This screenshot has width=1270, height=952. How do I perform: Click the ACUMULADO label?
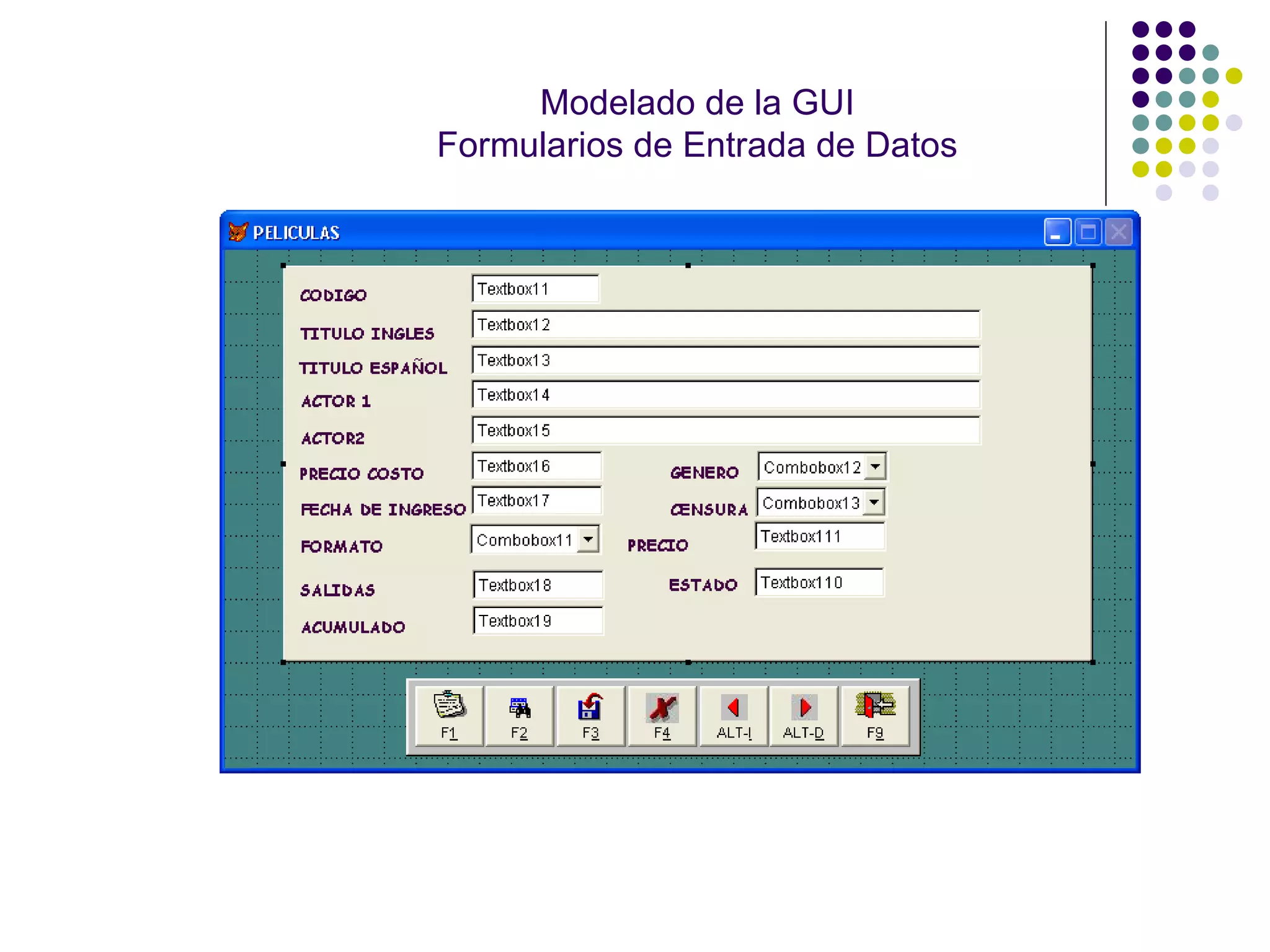[x=353, y=627]
